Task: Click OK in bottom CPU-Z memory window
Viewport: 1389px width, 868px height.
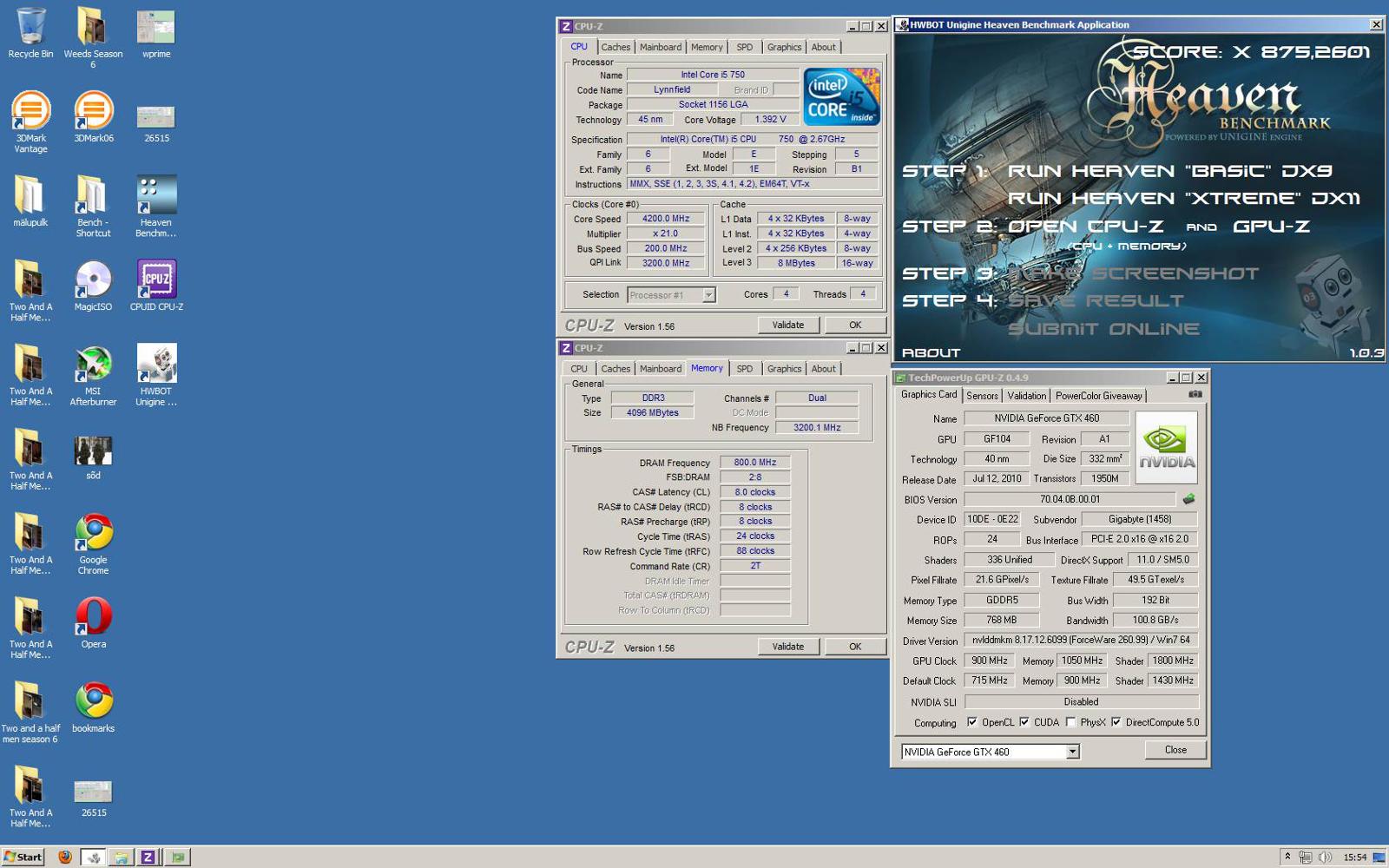Action: click(855, 647)
